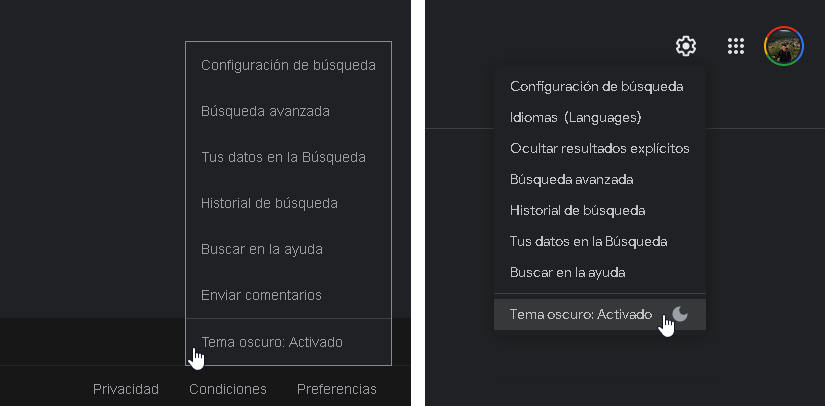Image resolution: width=825 pixels, height=406 pixels.
Task: Choose 'Configuración de búsqueda' in left menu
Action: 288,65
